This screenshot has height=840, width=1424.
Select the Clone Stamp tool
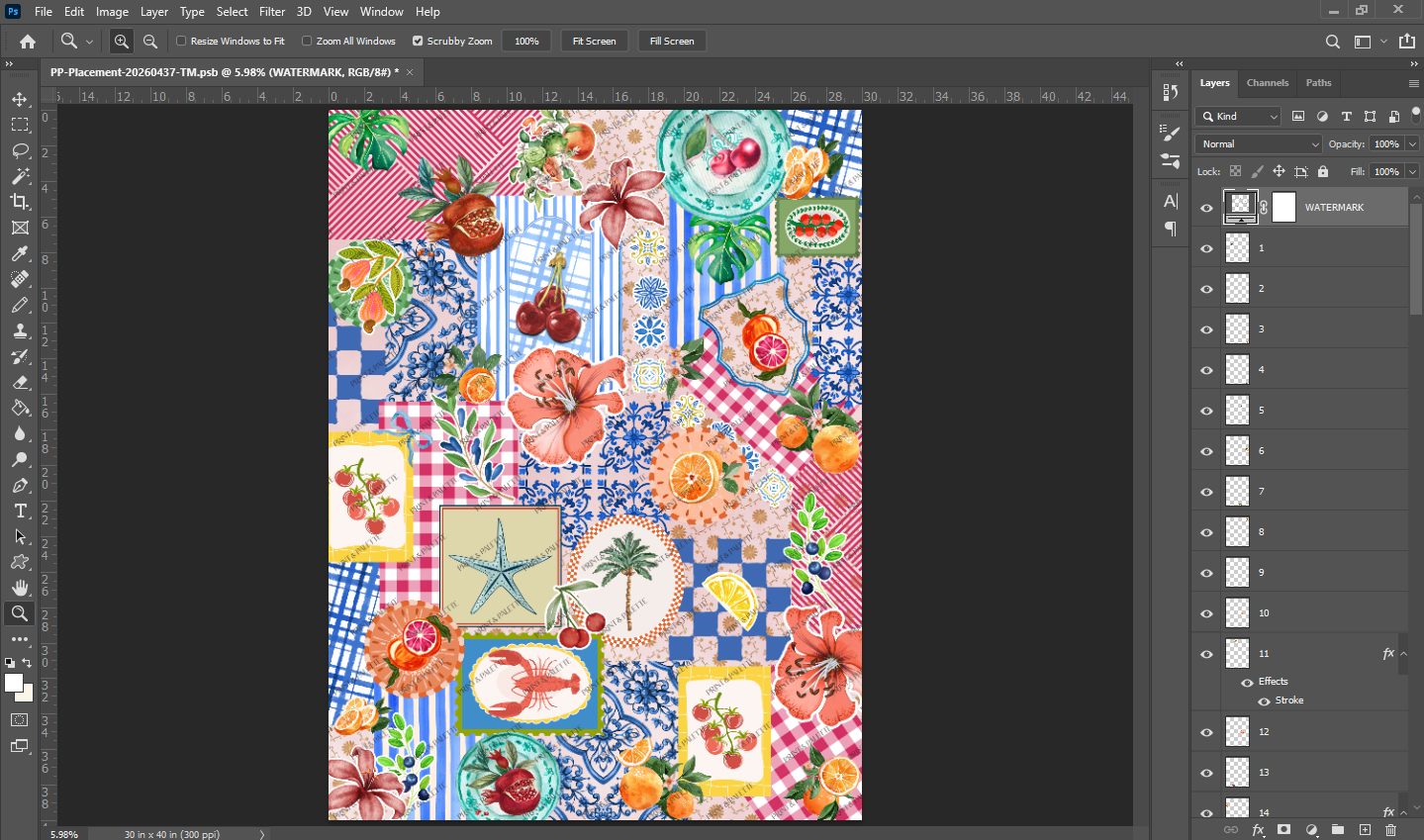click(20, 330)
